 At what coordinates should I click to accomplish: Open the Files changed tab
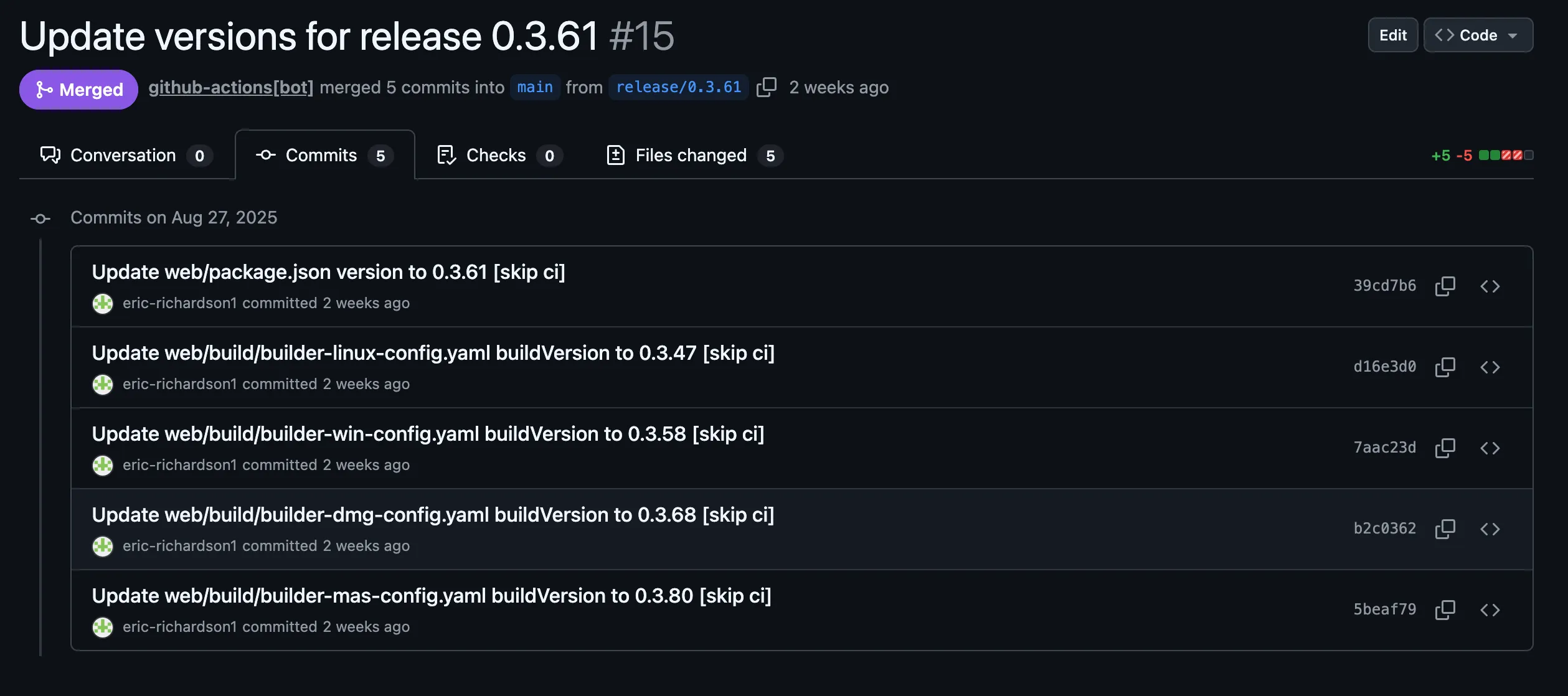tap(691, 155)
